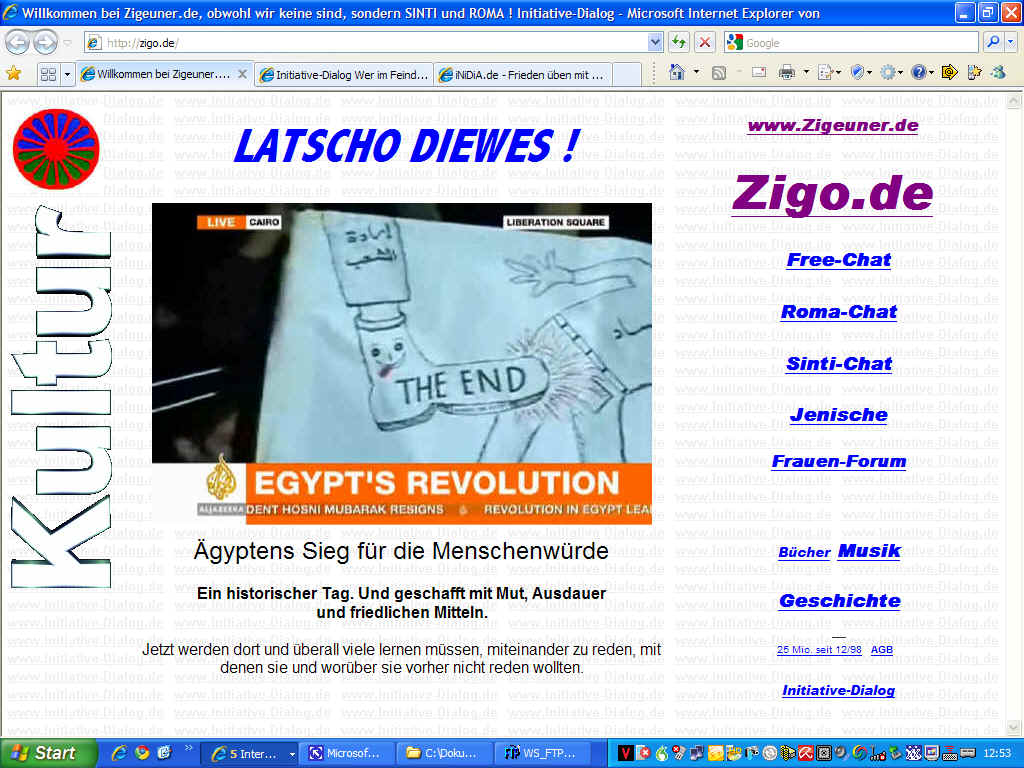The width and height of the screenshot is (1024, 768).
Task: Open the Roma-Chat link
Action: [x=839, y=312]
